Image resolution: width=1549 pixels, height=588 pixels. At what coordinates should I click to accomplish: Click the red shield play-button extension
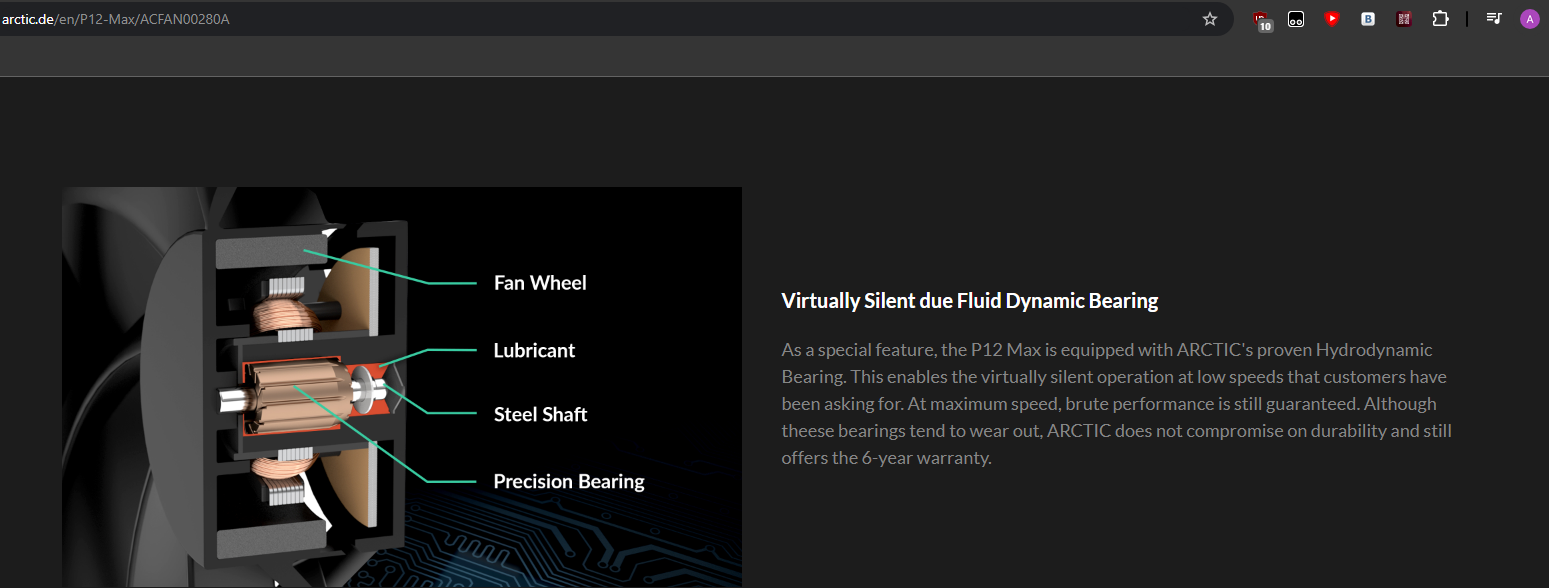1331,19
